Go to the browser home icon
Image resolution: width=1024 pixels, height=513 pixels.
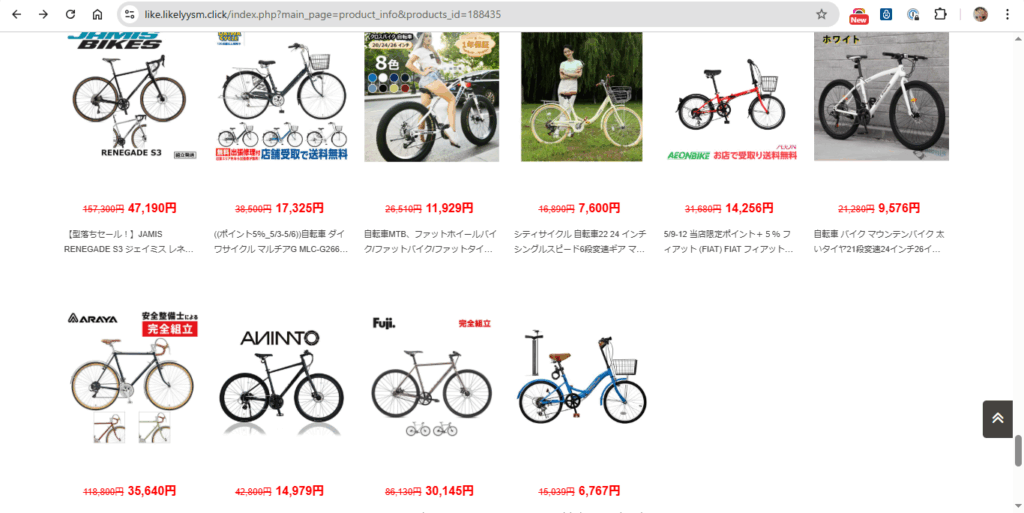coord(97,14)
